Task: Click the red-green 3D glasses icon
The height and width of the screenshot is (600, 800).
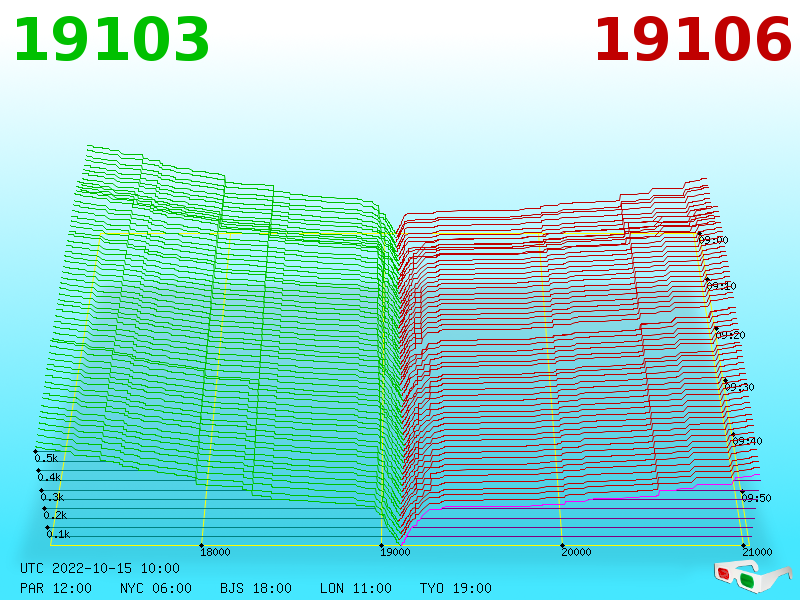Action: (753, 576)
